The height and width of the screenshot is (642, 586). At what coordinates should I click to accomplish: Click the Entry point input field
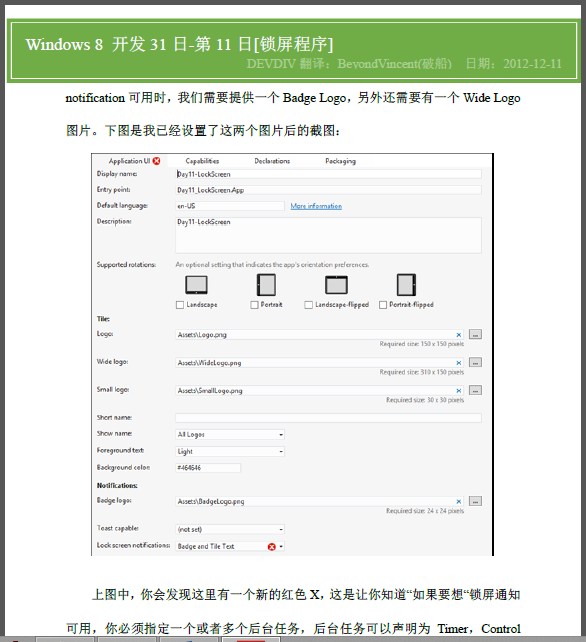(x=328, y=190)
